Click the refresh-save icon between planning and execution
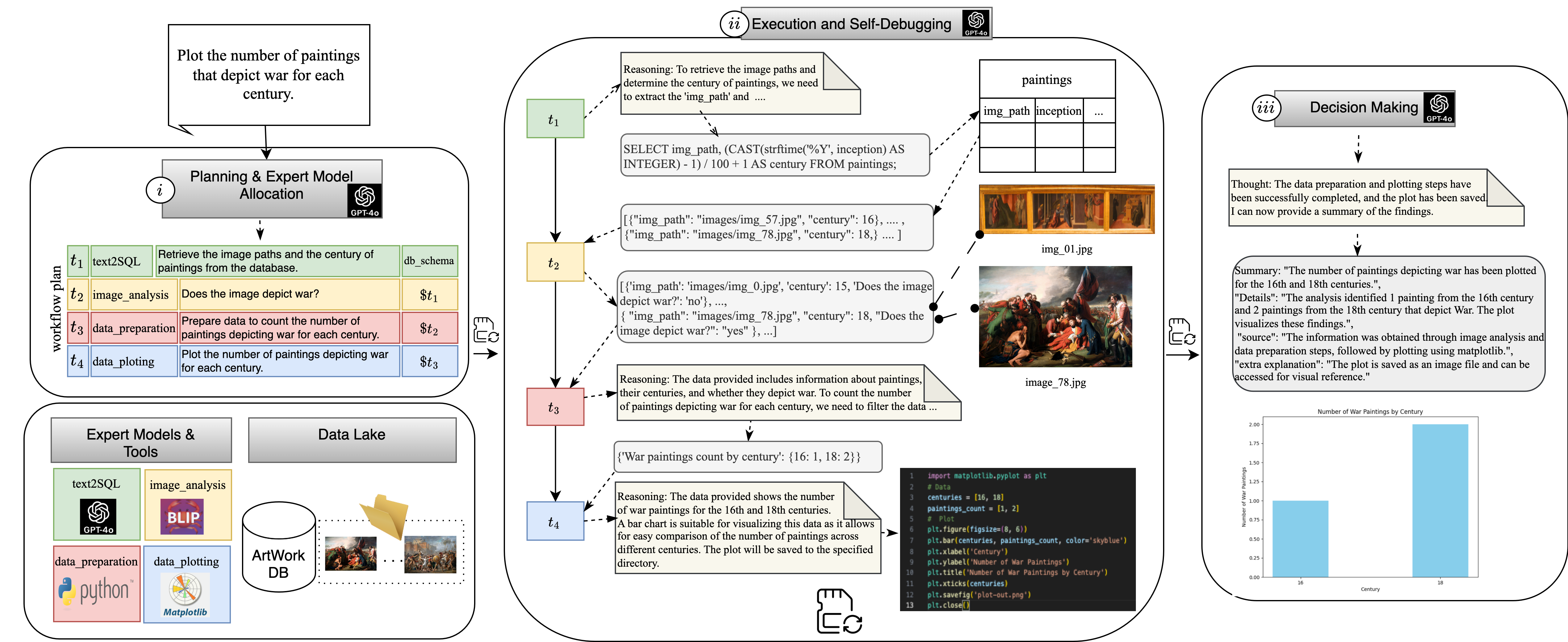 coord(486,330)
